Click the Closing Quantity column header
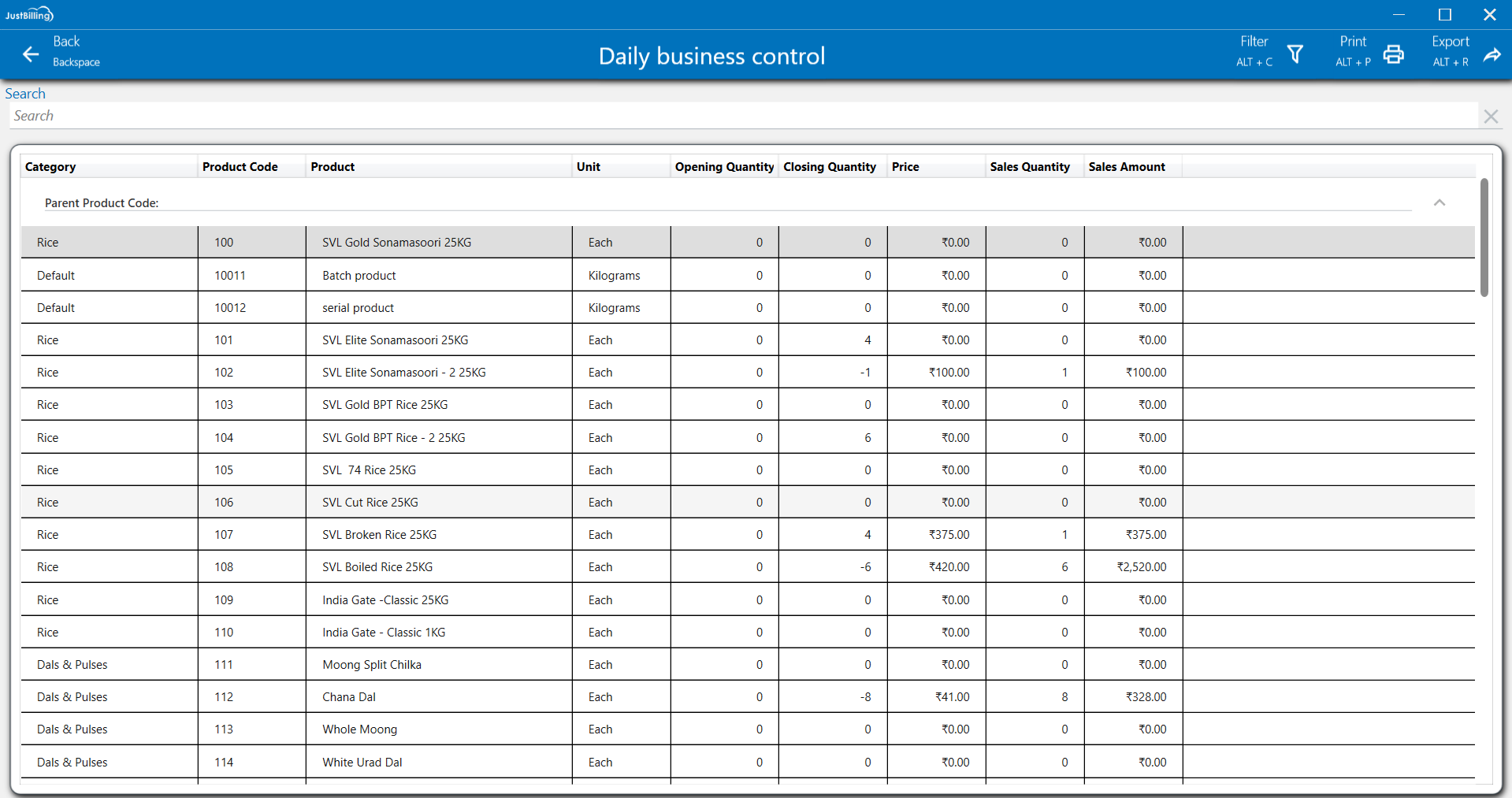The image size is (1512, 798). [x=829, y=167]
